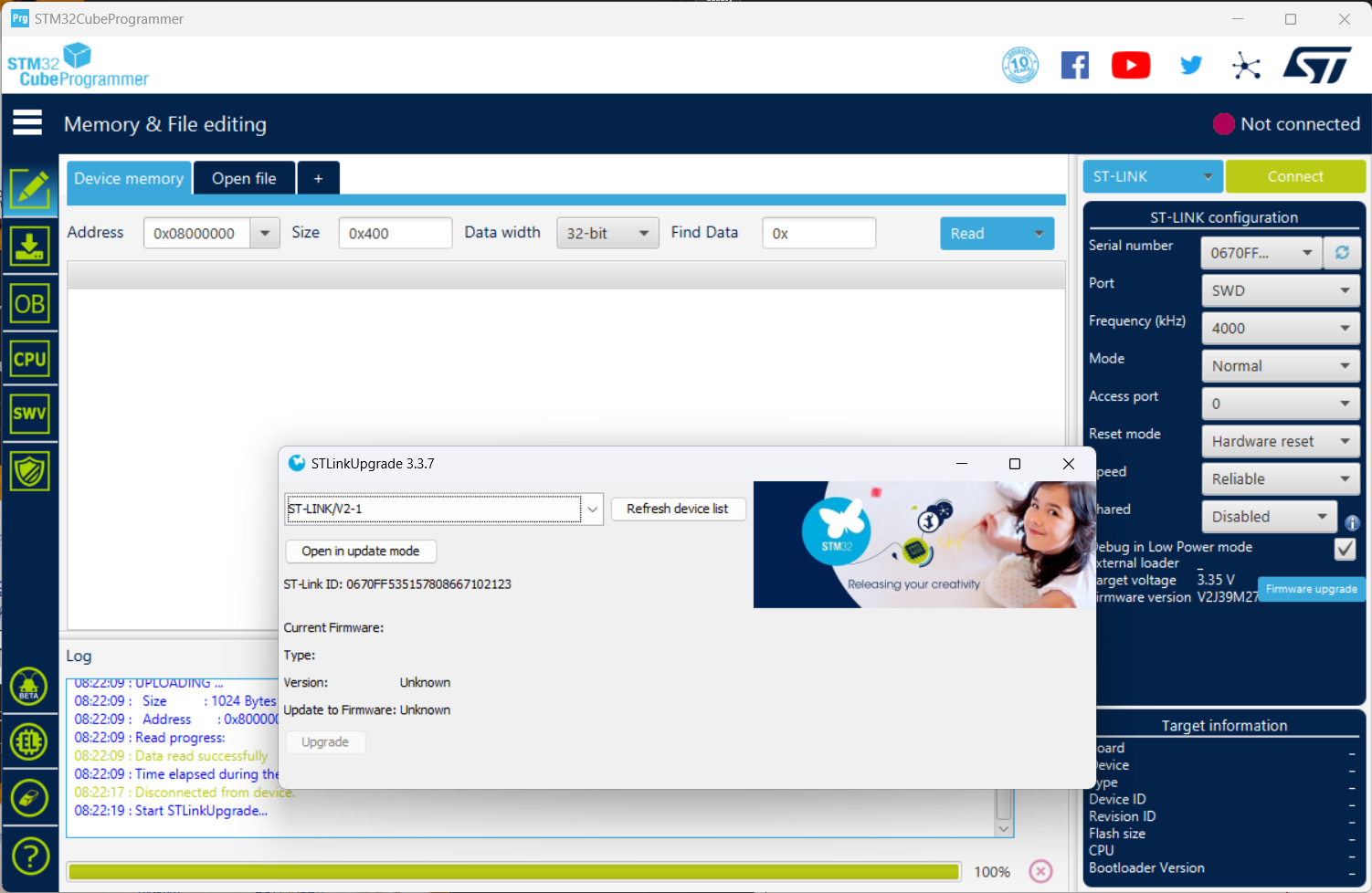
Task: Open the Reset mode Hardware reset dropdown
Action: coord(1279,442)
